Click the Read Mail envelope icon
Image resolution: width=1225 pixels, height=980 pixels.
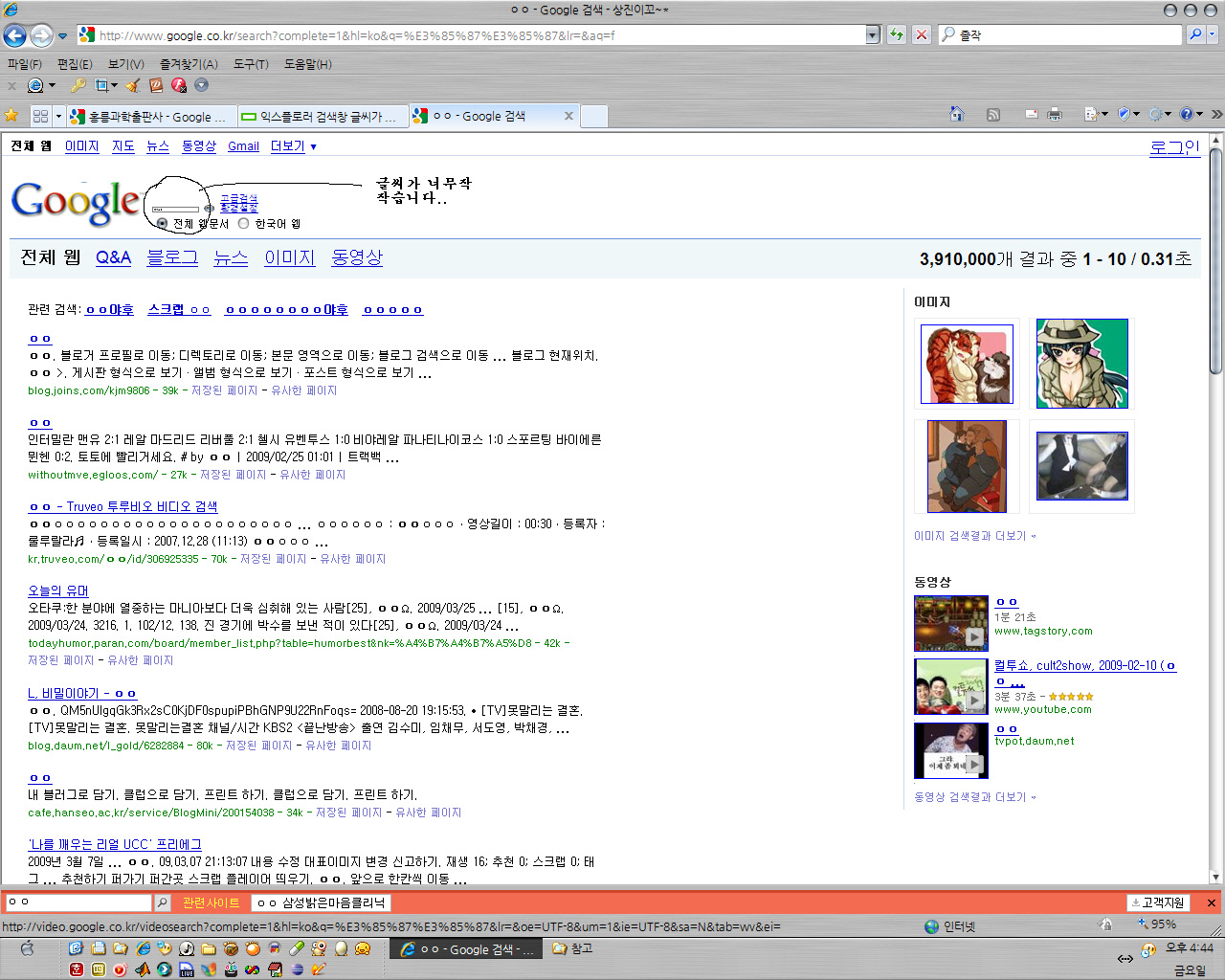[1032, 114]
